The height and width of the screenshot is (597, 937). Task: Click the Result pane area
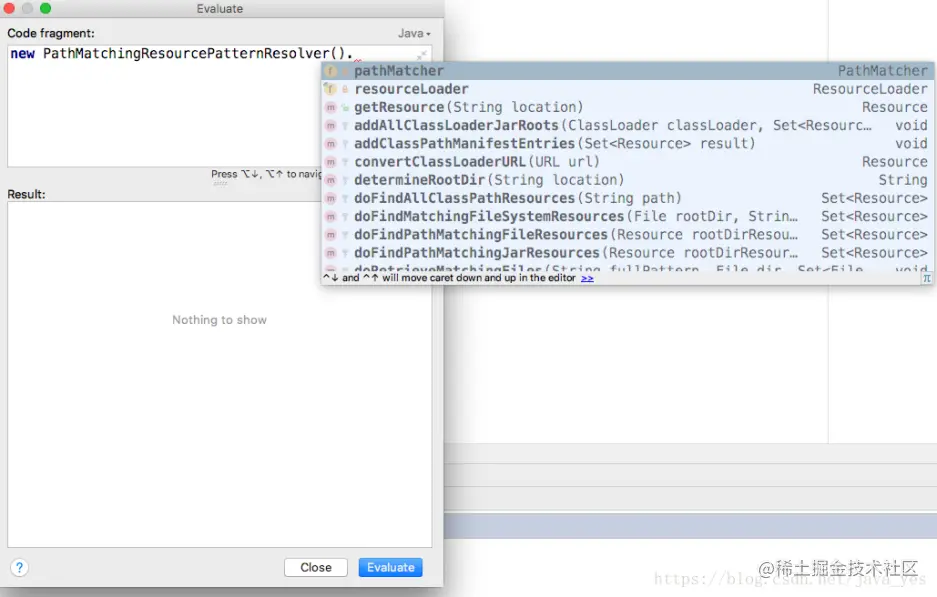(x=219, y=374)
